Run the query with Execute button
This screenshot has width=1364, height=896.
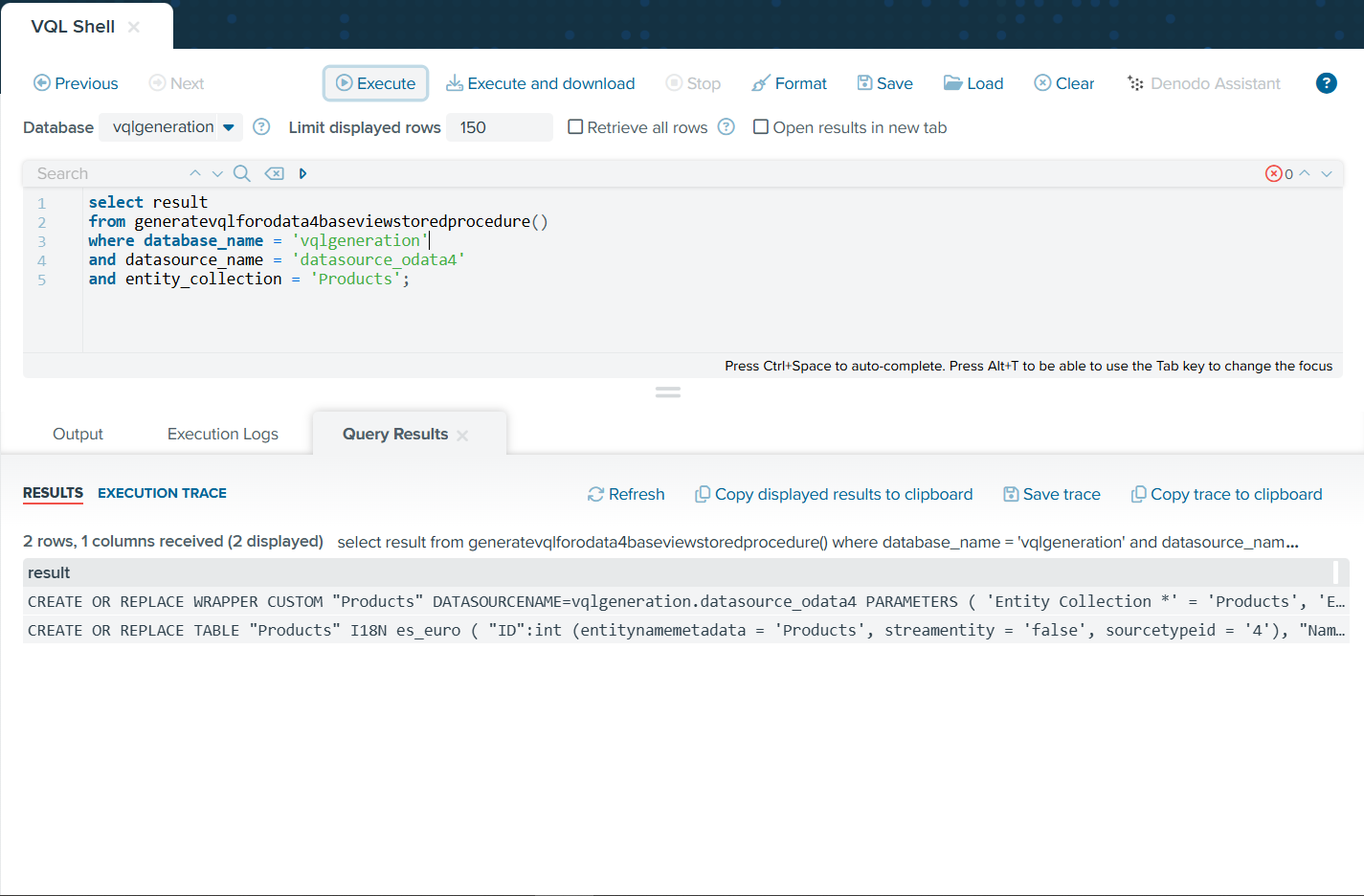coord(375,83)
